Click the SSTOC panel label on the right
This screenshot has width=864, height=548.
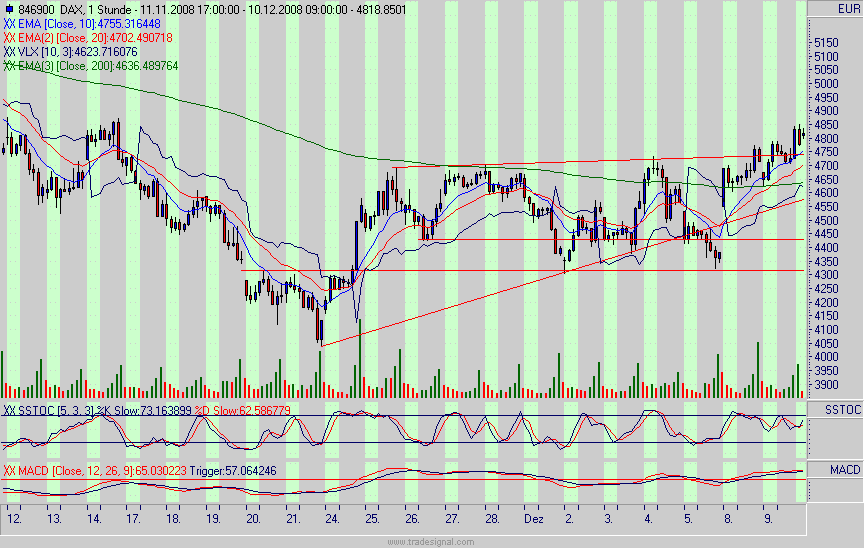click(x=843, y=410)
